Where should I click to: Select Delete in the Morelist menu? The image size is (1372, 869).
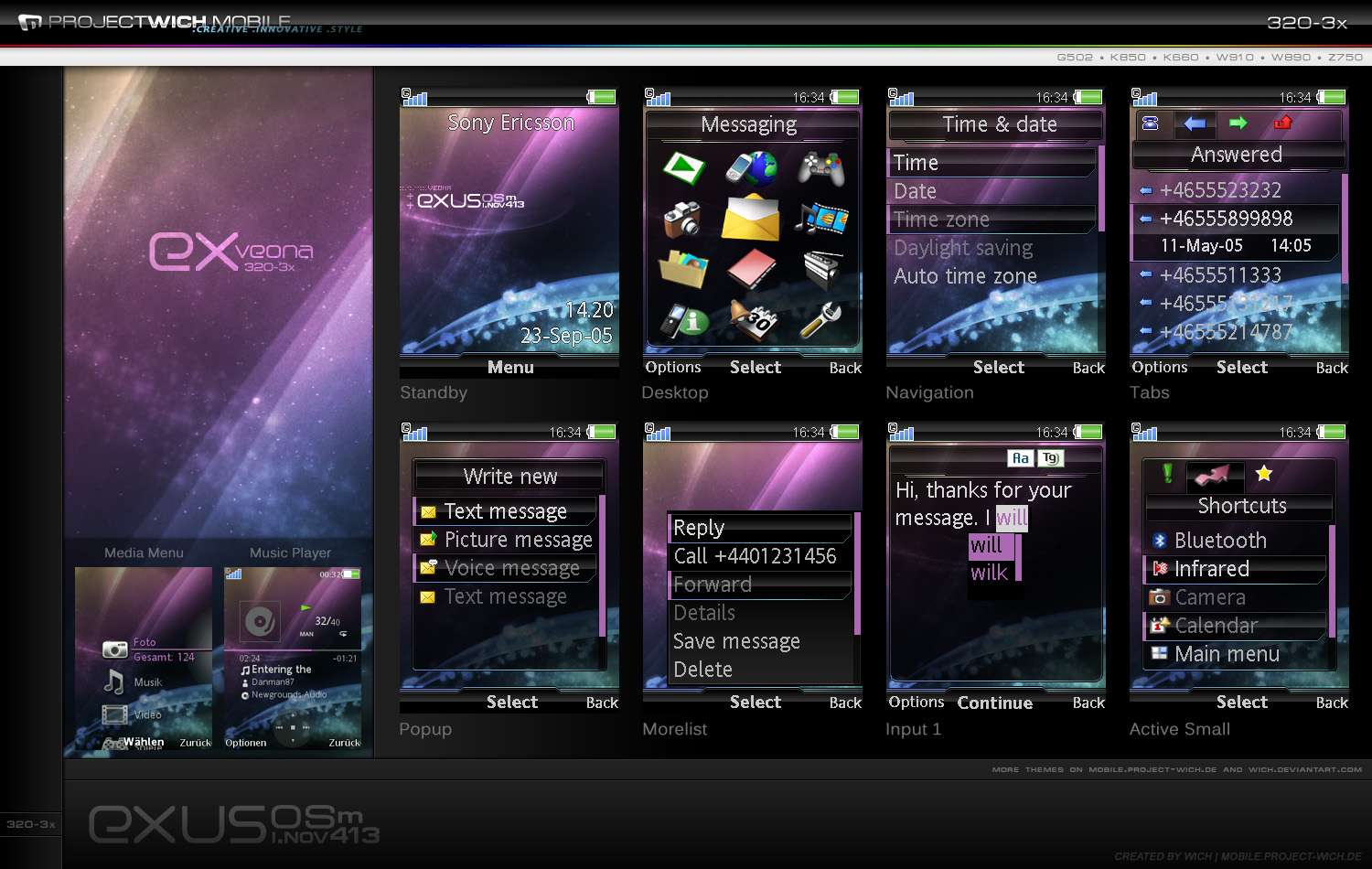tap(760, 670)
